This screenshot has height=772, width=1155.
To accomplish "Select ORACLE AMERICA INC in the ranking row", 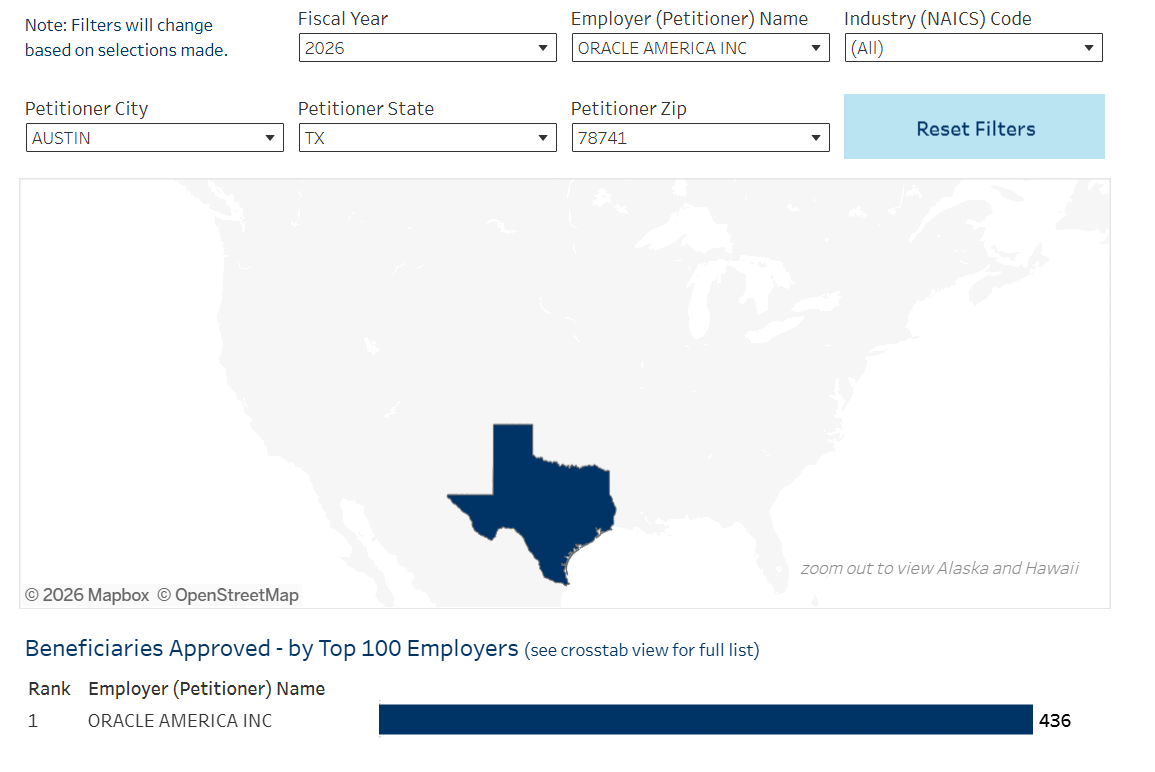I will pos(180,721).
